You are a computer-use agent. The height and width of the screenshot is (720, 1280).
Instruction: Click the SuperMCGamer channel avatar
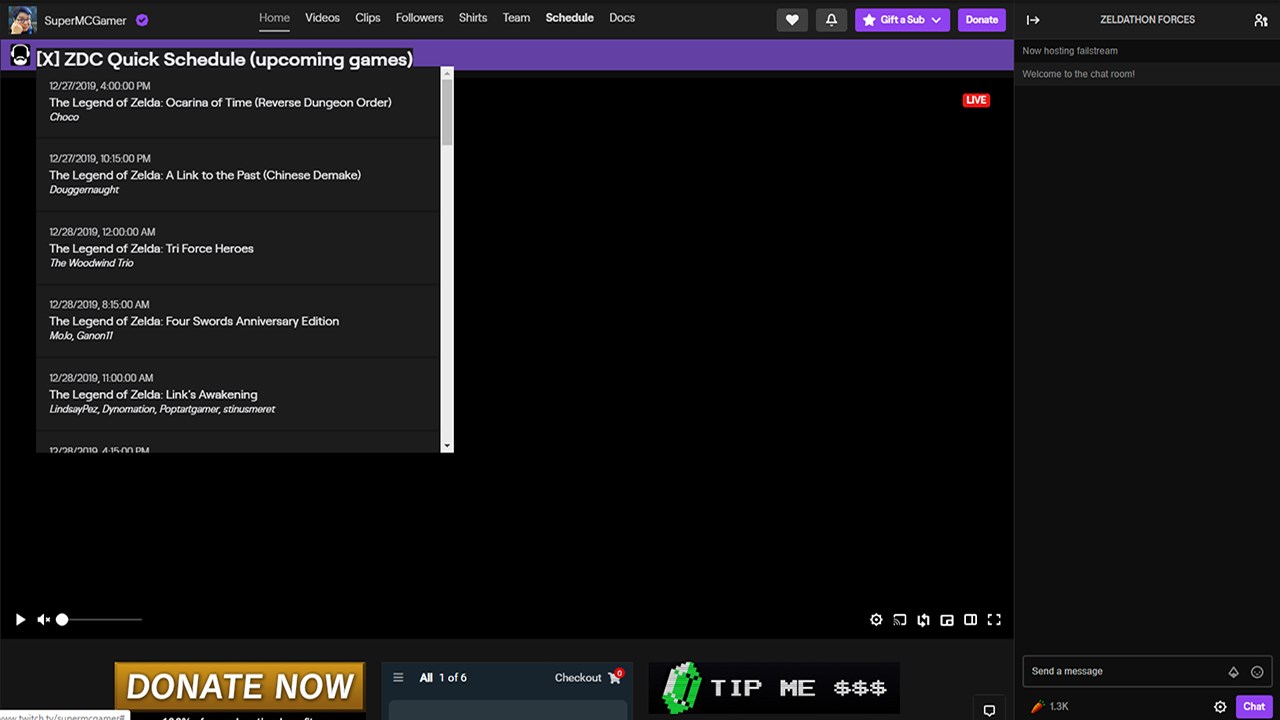pos(22,19)
